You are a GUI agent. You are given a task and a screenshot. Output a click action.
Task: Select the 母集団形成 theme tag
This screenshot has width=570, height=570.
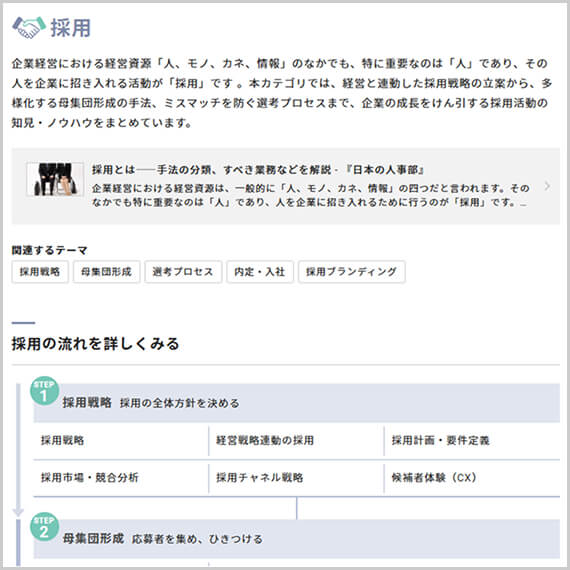[107, 272]
